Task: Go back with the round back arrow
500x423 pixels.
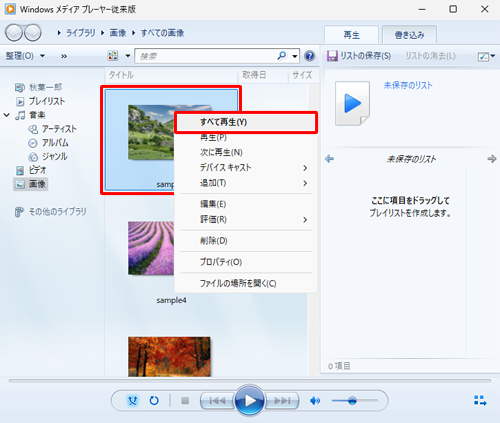Action: coord(14,33)
